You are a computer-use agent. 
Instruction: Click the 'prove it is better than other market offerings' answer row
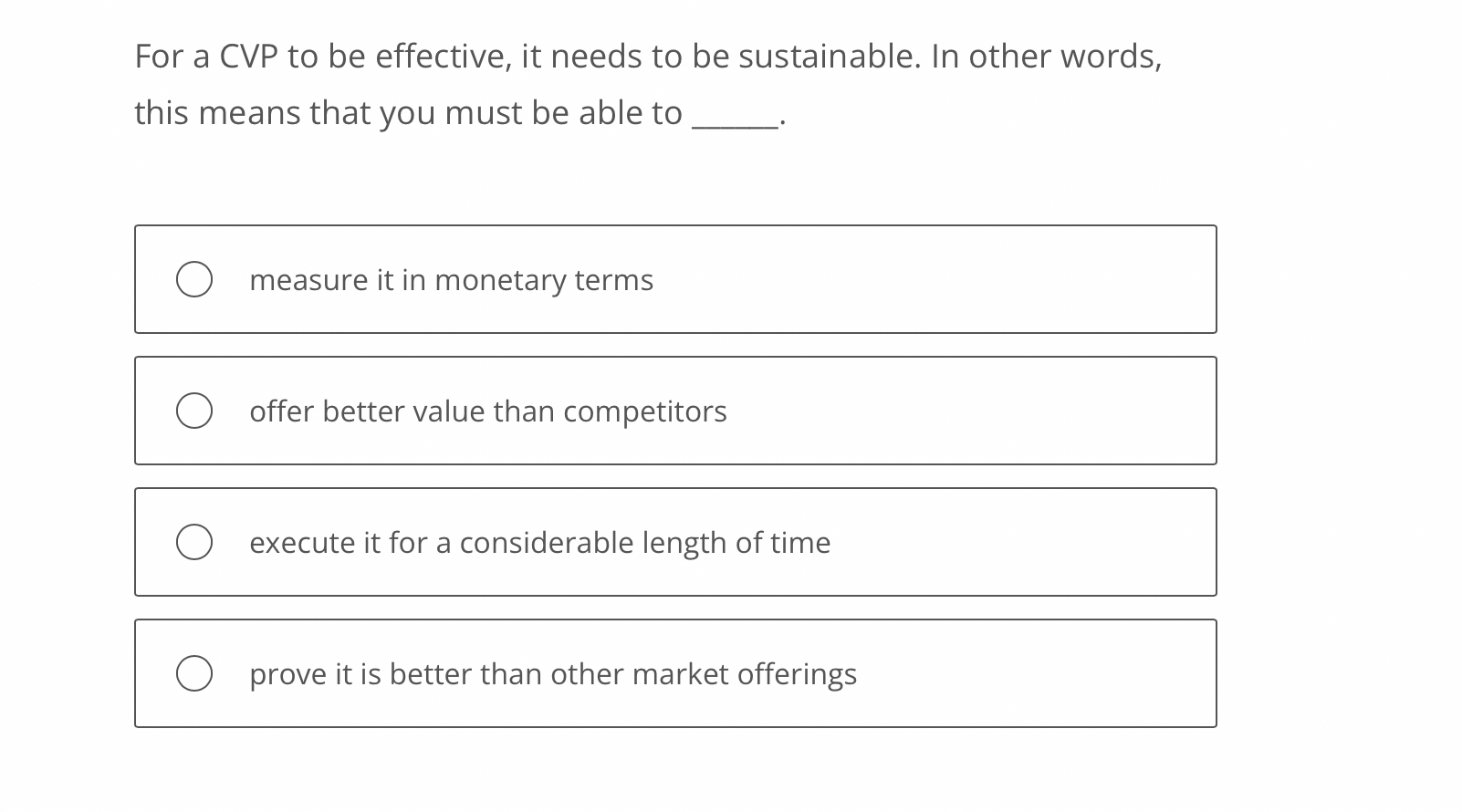675,673
